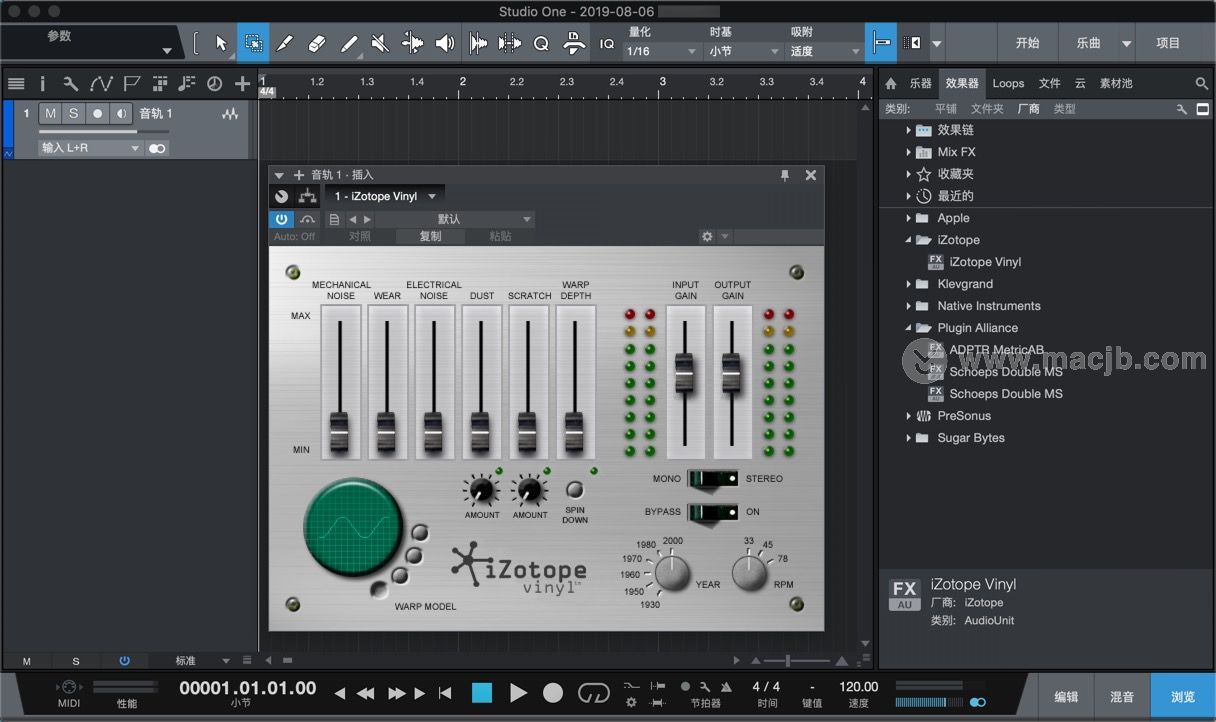
Task: Flip the BYPASS/ON switch
Action: [x=713, y=512]
